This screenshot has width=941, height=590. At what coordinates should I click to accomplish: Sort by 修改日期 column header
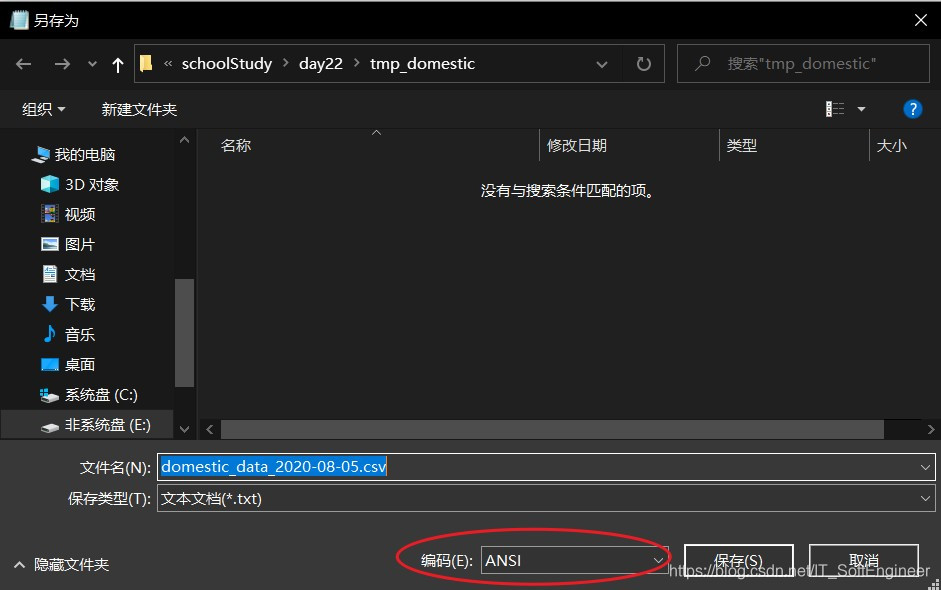[x=577, y=145]
